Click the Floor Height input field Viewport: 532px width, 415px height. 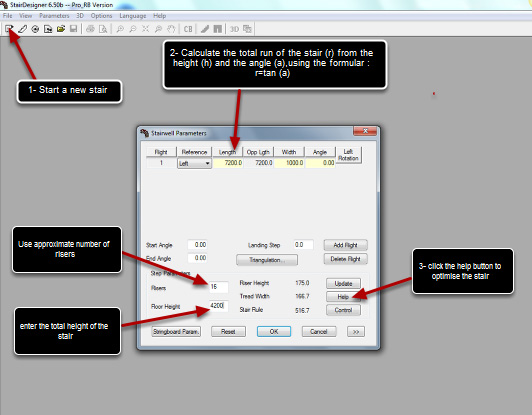coord(219,306)
